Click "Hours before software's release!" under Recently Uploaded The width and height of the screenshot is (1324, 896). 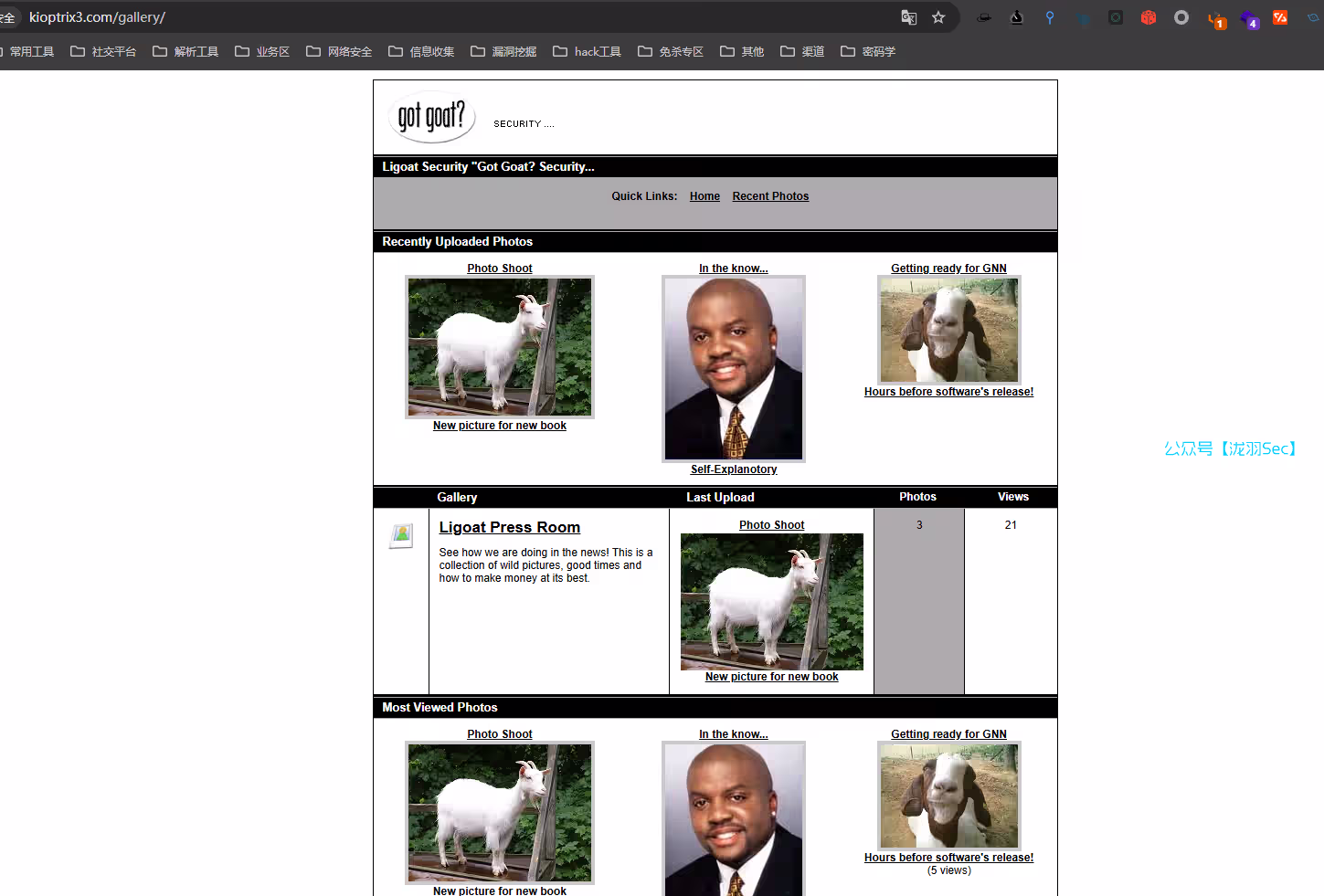(948, 392)
